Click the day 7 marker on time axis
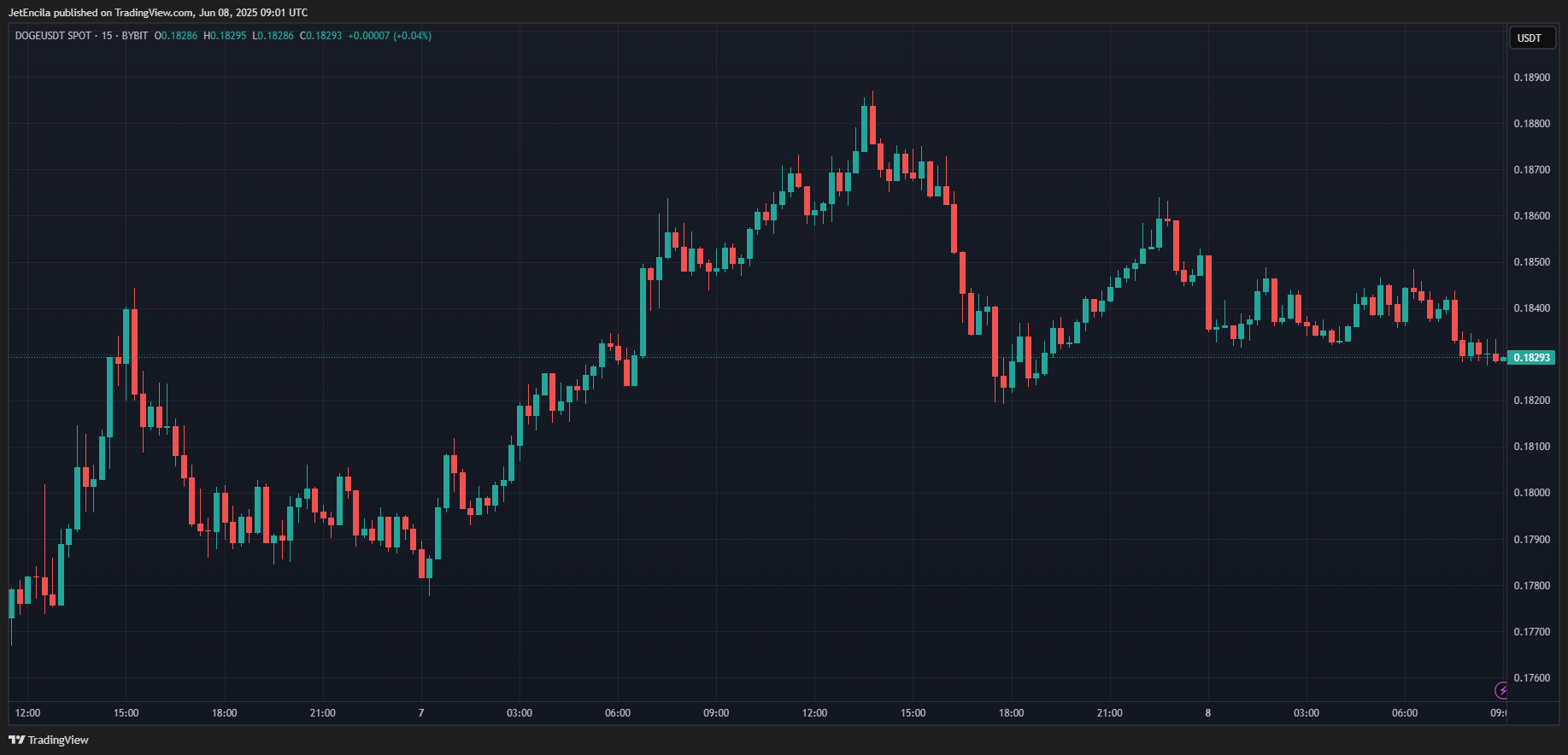The image size is (1568, 755). point(421,713)
